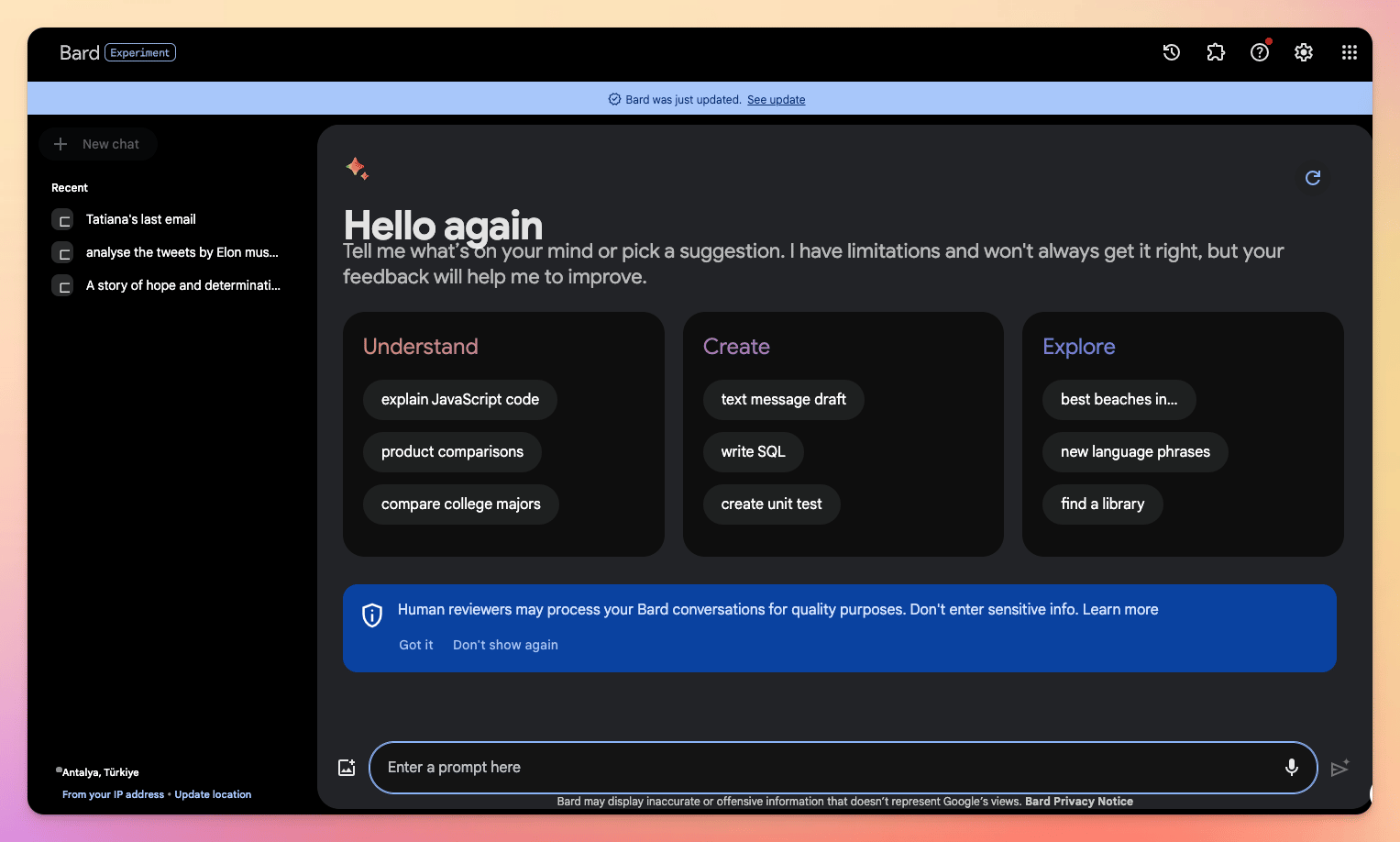This screenshot has height=842, width=1400.
Task: Click Don't show again button
Action: click(x=505, y=645)
